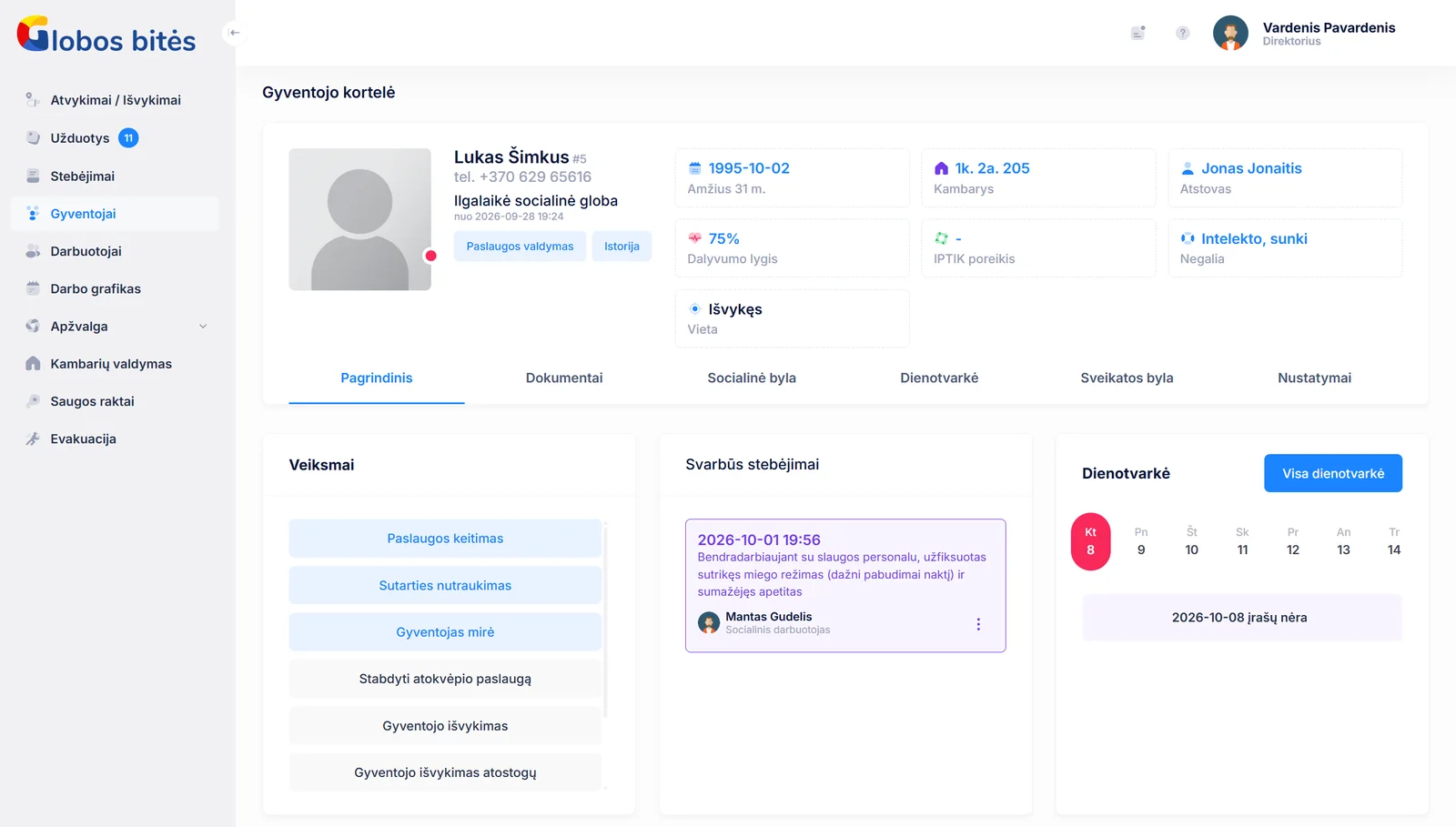
Task: Open room link 1k. 2a. 205
Action: click(992, 168)
